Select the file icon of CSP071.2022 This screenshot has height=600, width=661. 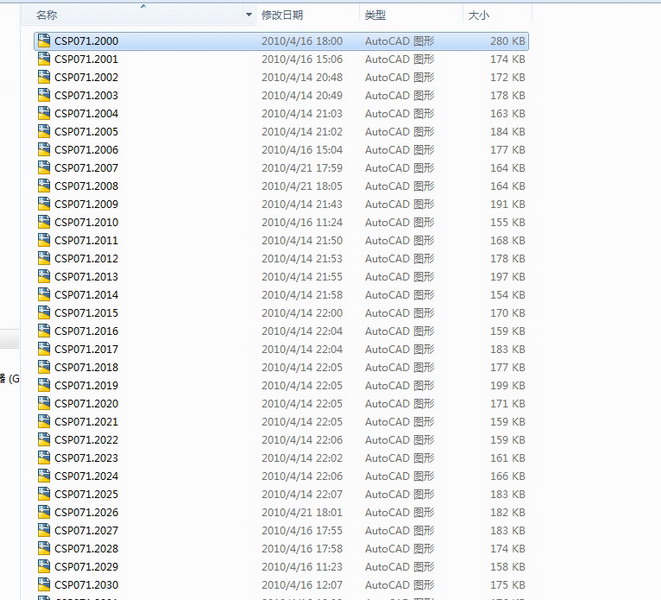44,440
